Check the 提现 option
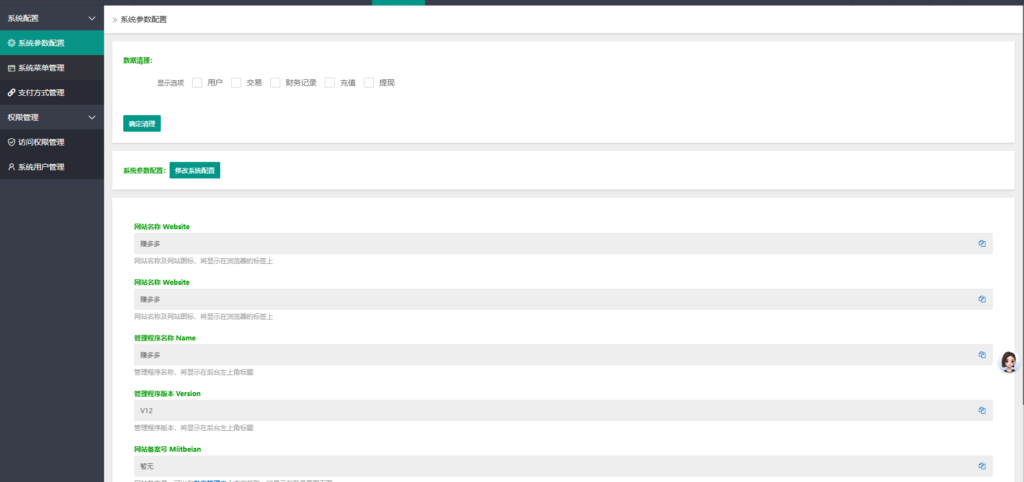The width and height of the screenshot is (1024, 482). pos(369,83)
